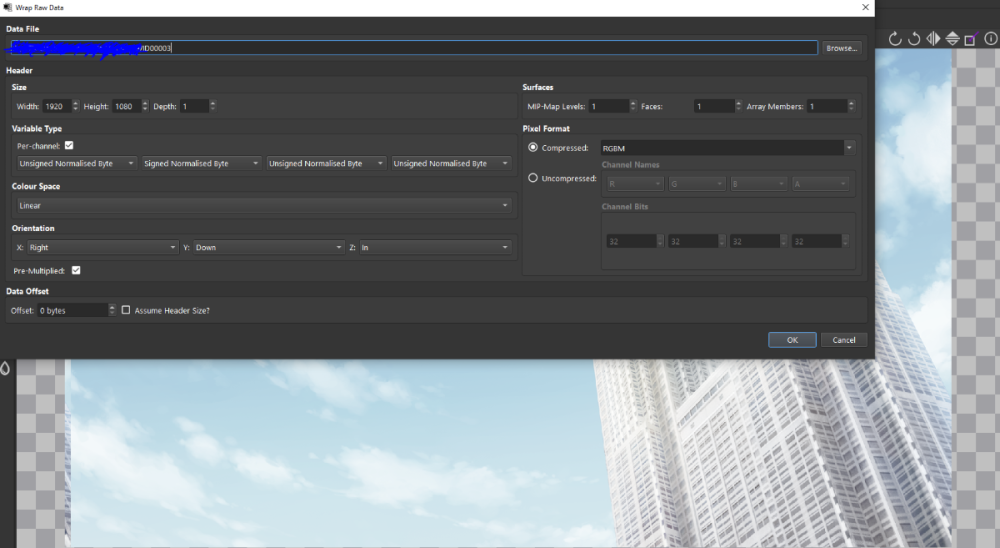
Task: Choose the Compressed pixel format option
Action: pyautogui.click(x=532, y=147)
